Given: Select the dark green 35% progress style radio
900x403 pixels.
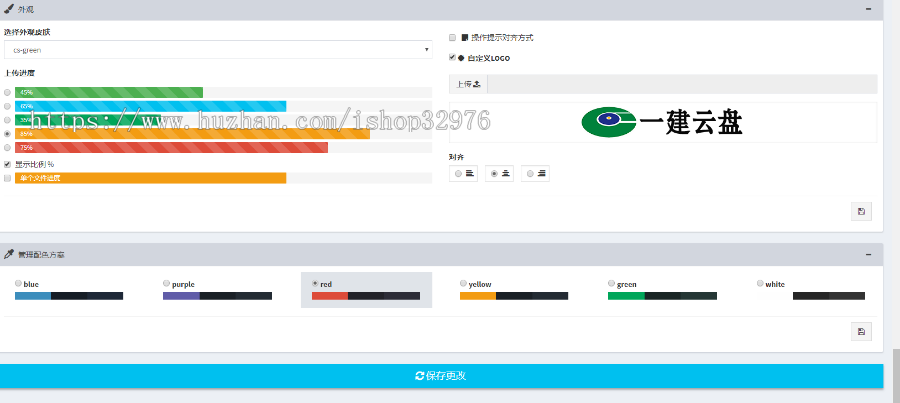Looking at the screenshot, I should click(7, 120).
